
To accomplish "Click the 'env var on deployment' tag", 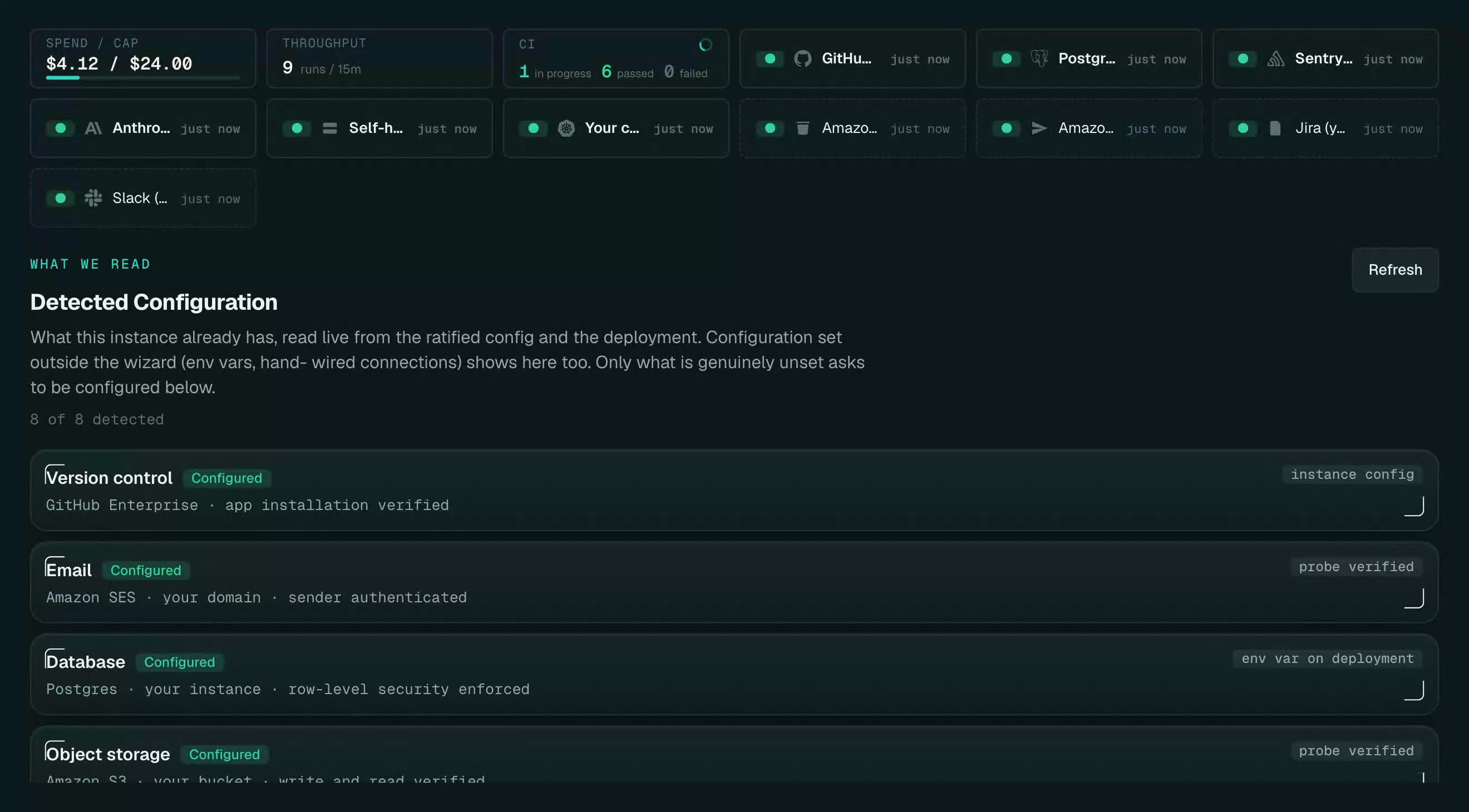I will pyautogui.click(x=1328, y=658).
